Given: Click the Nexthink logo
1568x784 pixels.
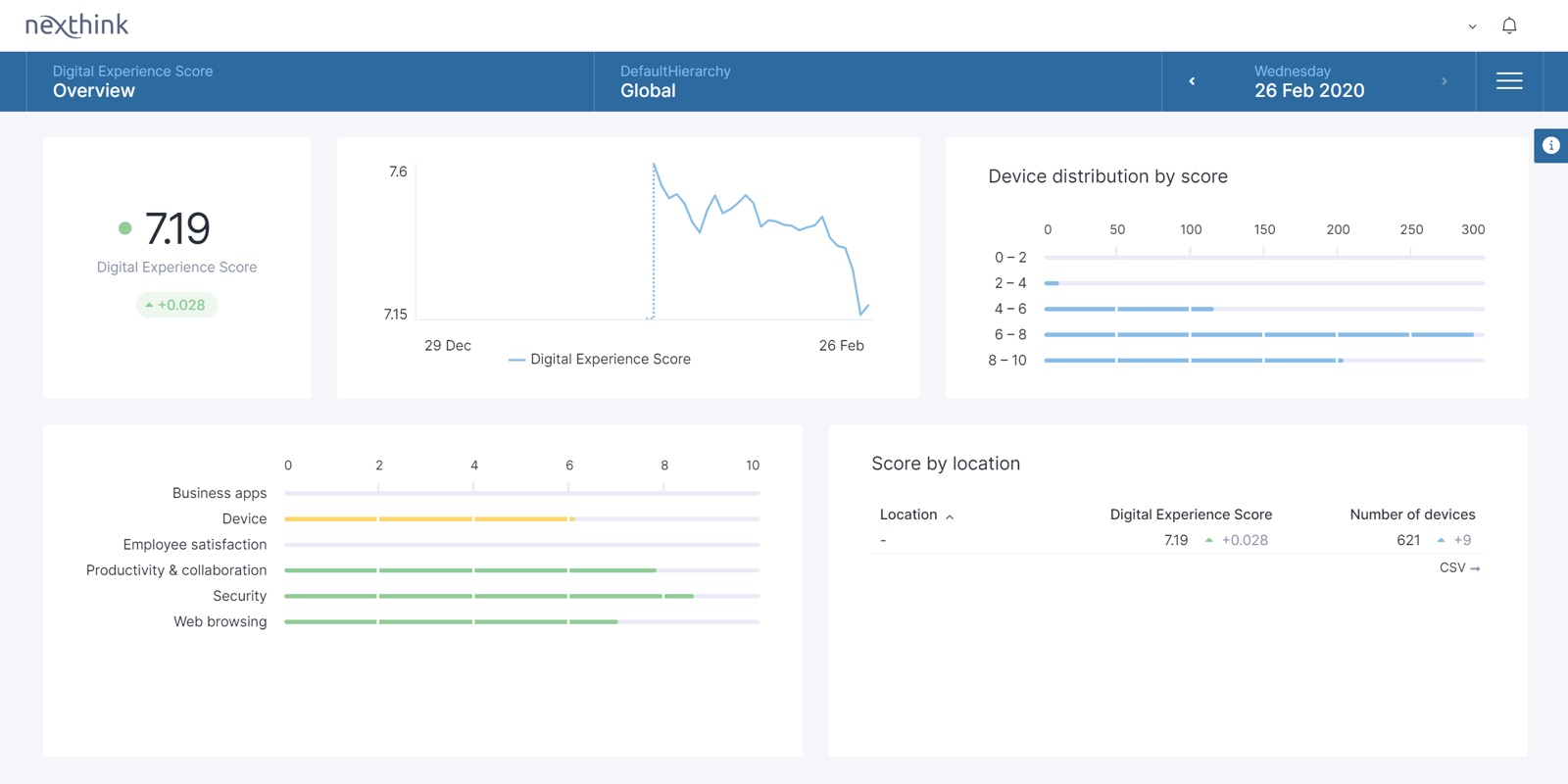Looking at the screenshot, I should 76,25.
